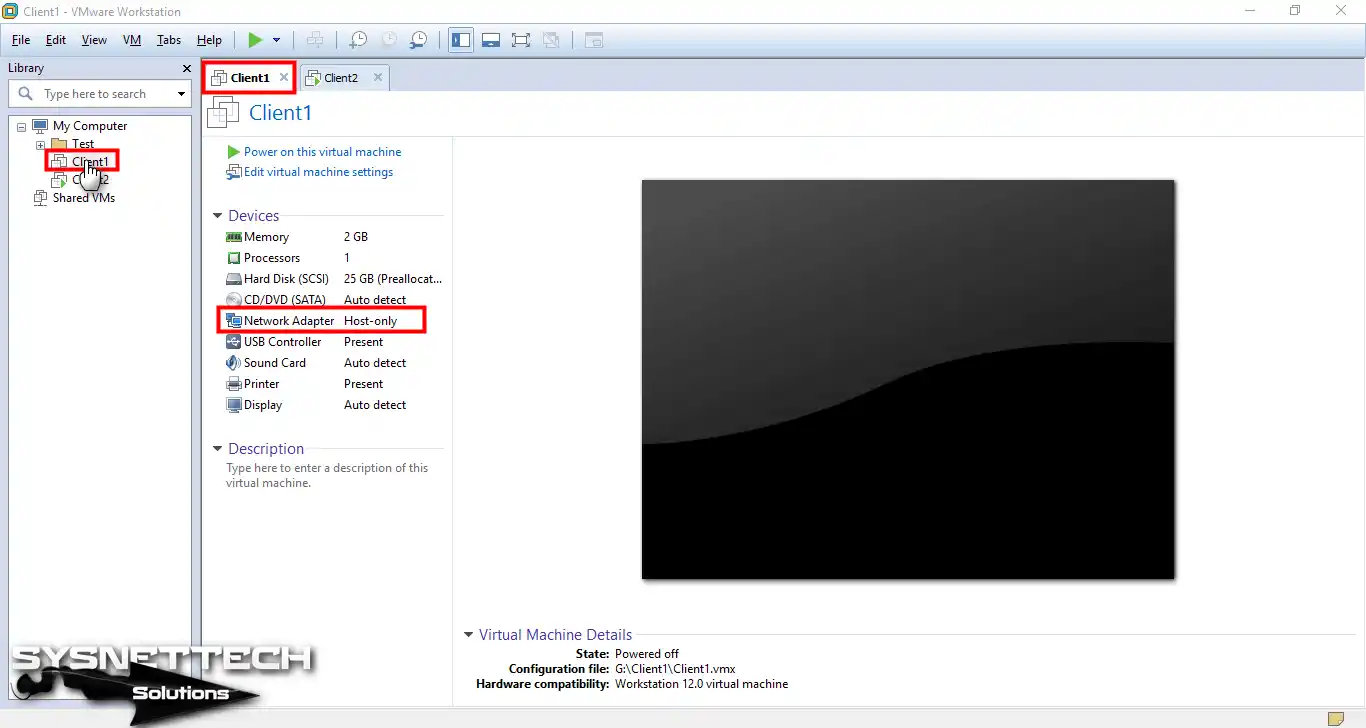Switch to the Client2 tab
1366x728 pixels.
pos(339,77)
